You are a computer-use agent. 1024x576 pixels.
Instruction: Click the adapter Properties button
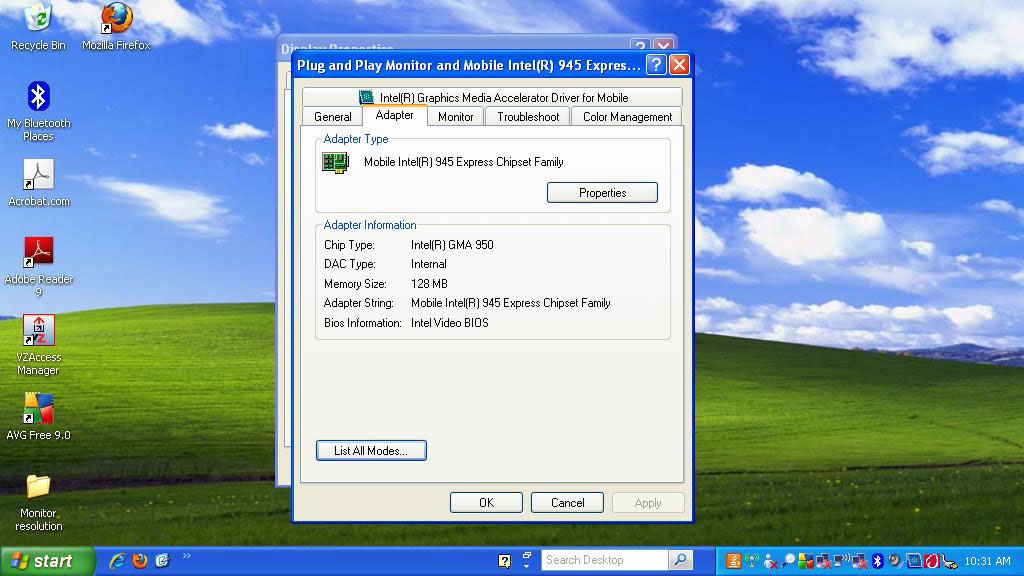point(602,193)
